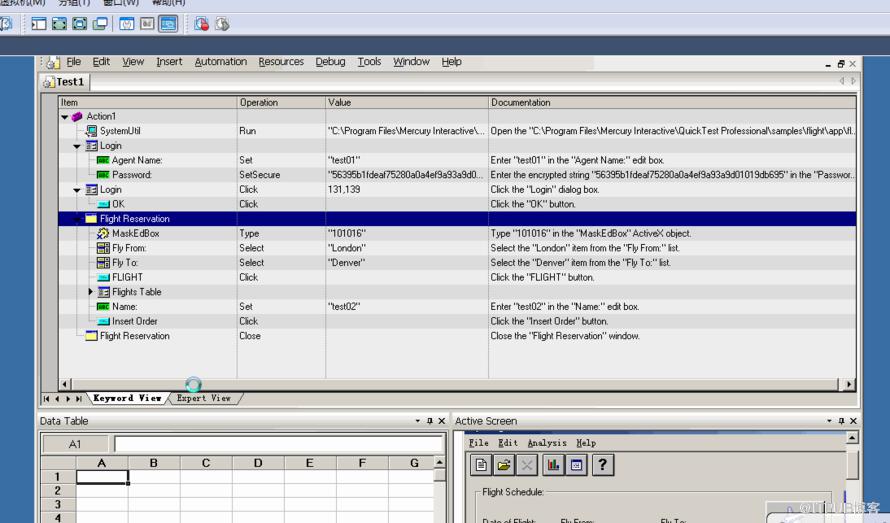
Task: Click the new document icon in Active Screen
Action: [x=481, y=465]
